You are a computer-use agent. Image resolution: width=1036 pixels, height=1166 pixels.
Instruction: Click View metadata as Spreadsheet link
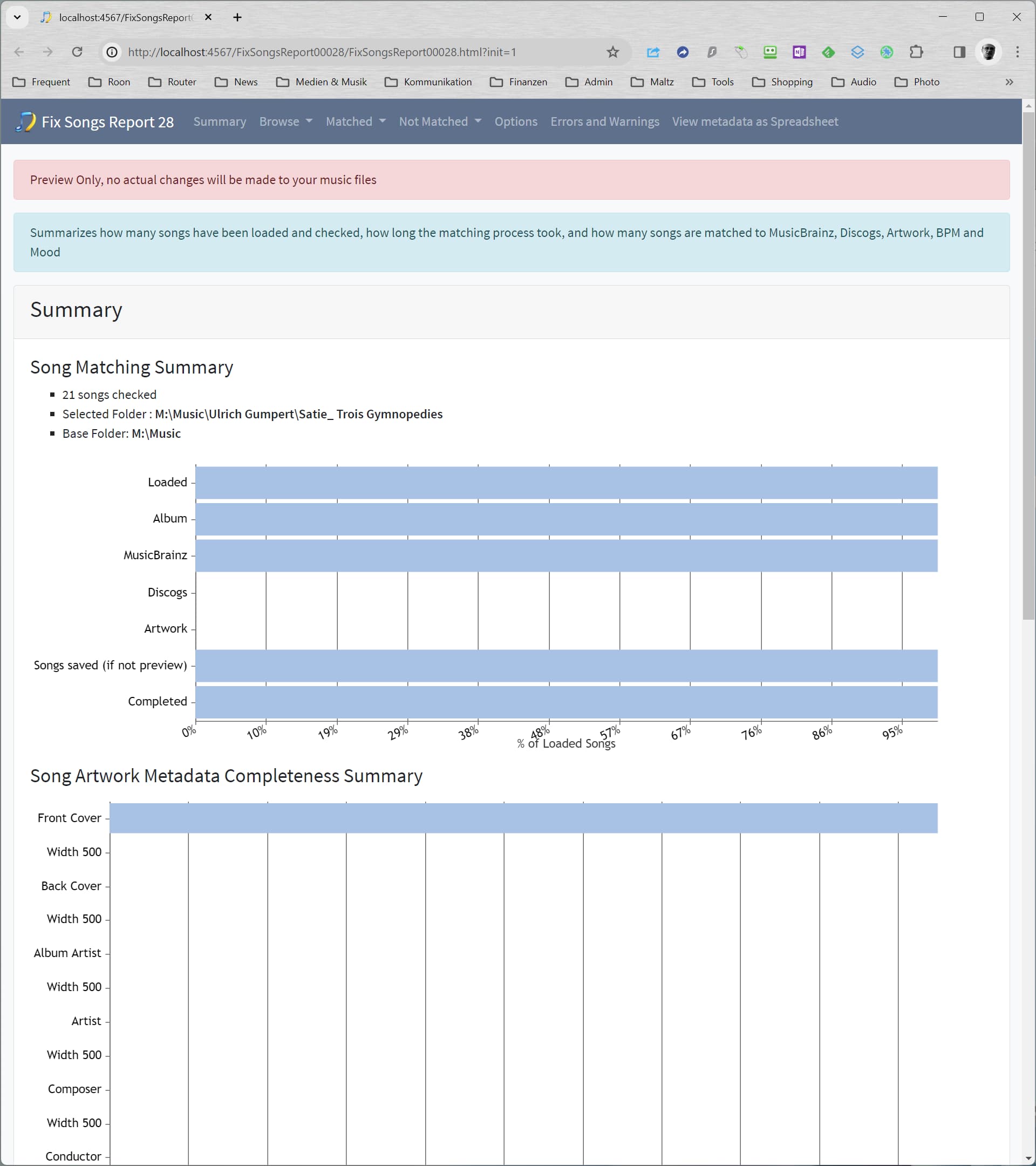coord(754,121)
